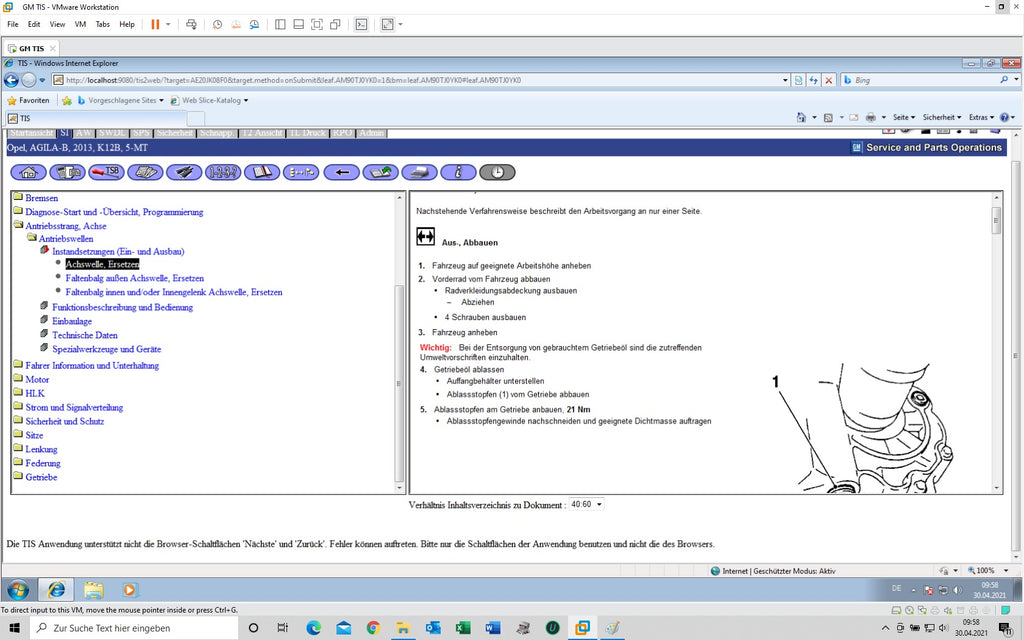Viewport: 1024px width, 640px height.
Task: Open the 1-2-3-? diagnostic codes icon
Action: pos(223,172)
